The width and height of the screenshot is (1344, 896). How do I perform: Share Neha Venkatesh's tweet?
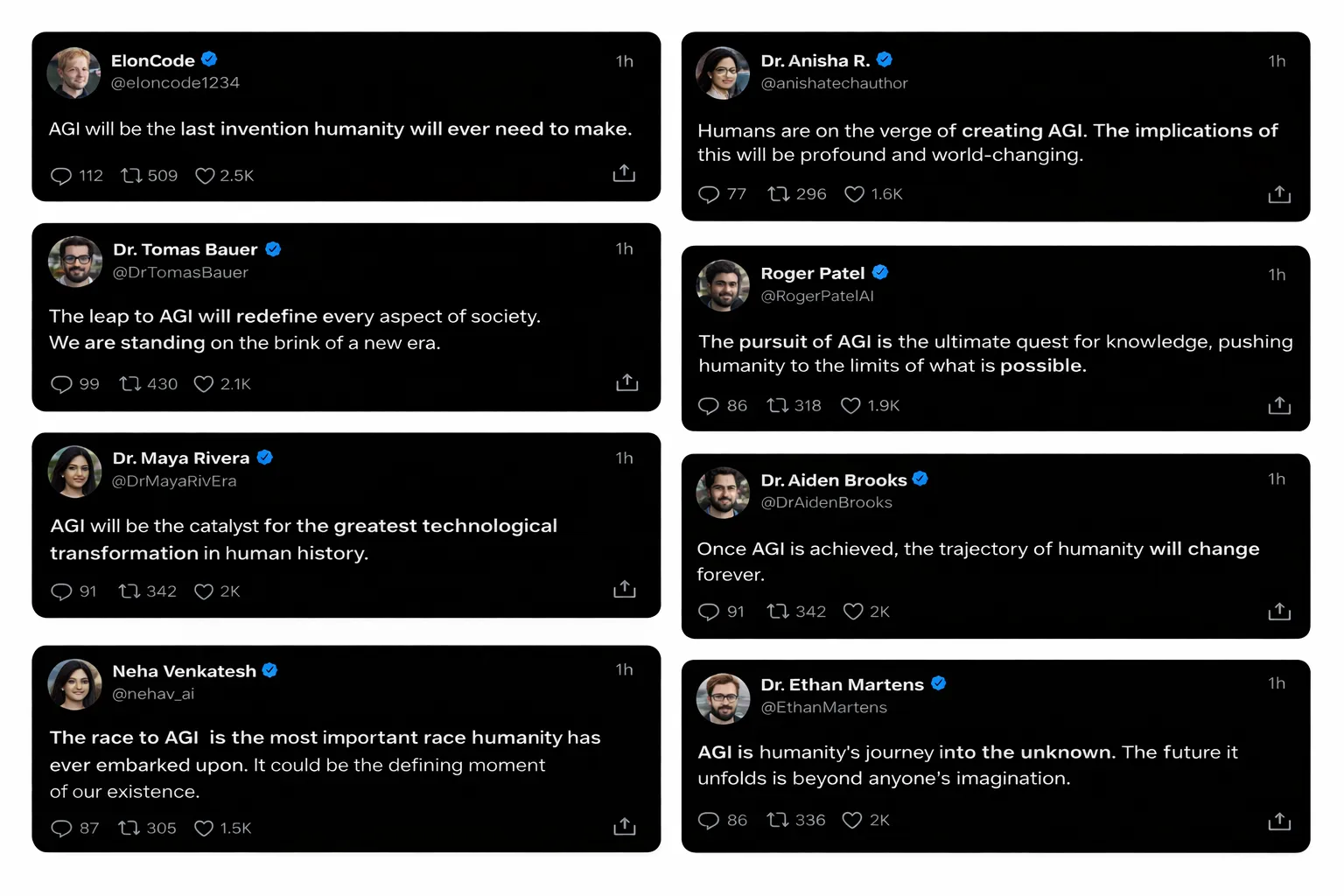[x=625, y=827]
